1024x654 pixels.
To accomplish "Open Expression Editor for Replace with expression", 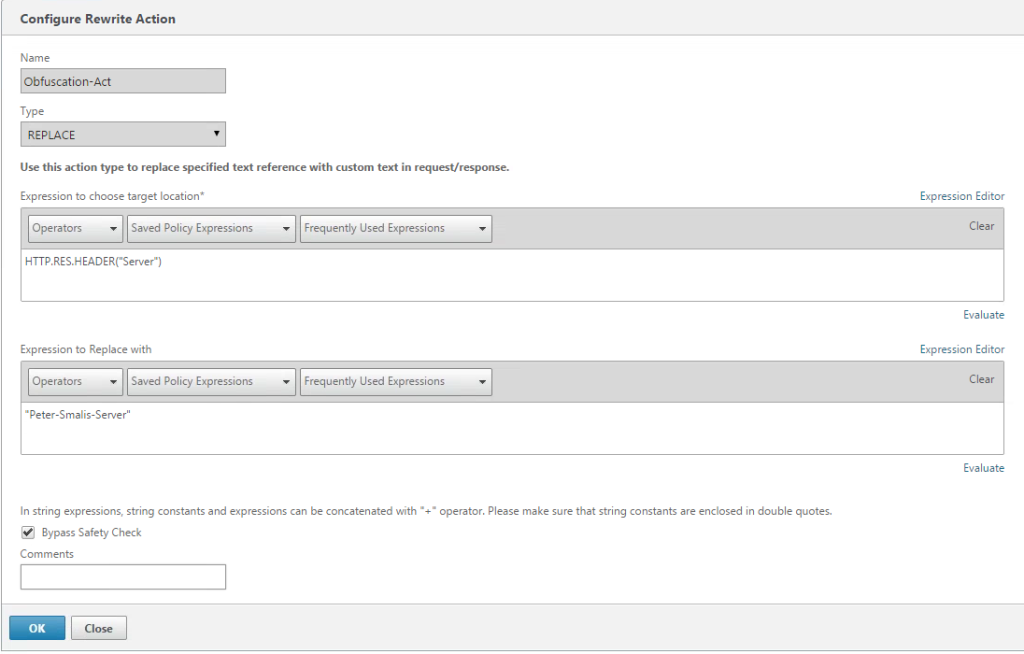I will point(962,350).
